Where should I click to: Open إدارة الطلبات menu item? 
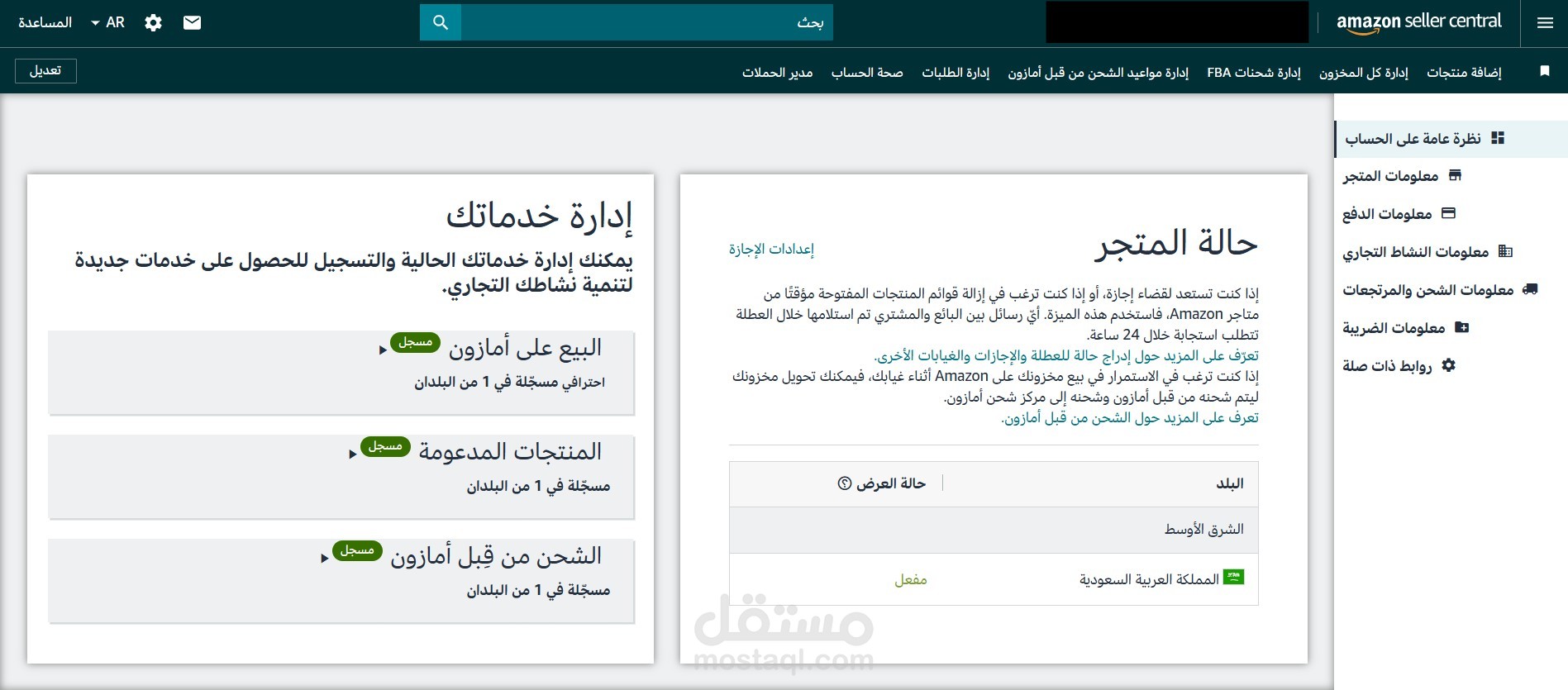(956, 73)
